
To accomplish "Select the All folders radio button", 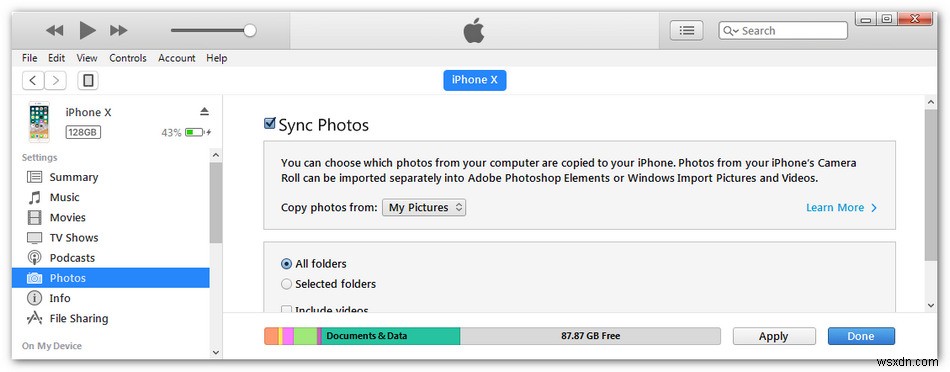I will click(287, 264).
